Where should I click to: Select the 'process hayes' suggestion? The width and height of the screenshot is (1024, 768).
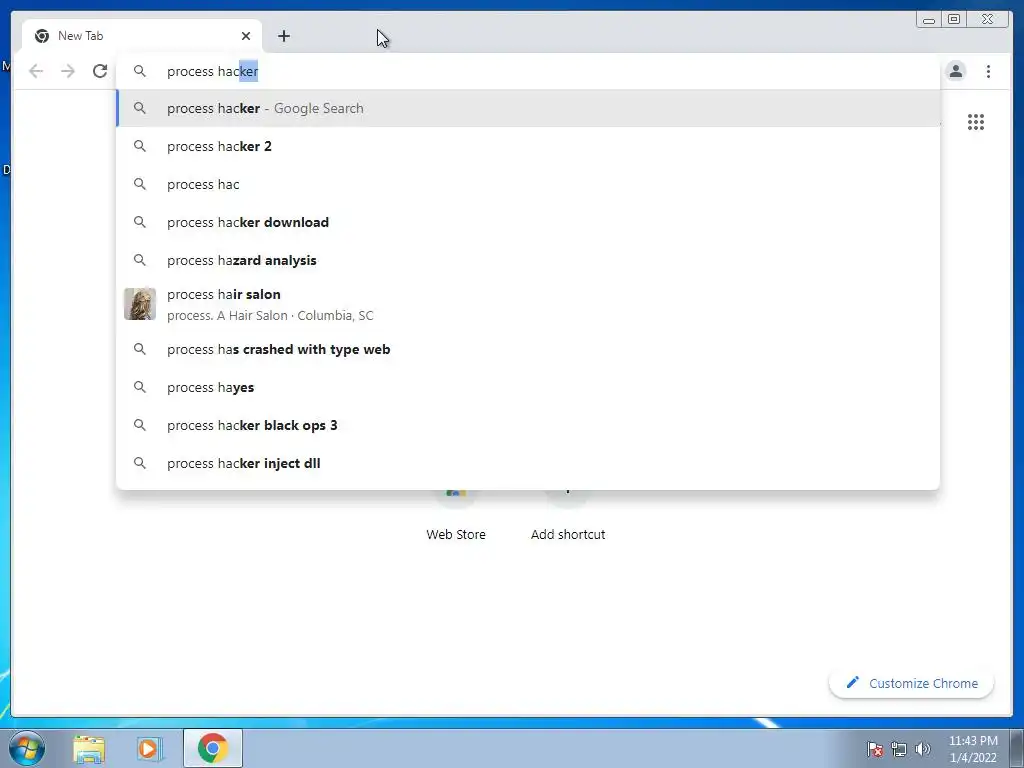pyautogui.click(x=528, y=387)
